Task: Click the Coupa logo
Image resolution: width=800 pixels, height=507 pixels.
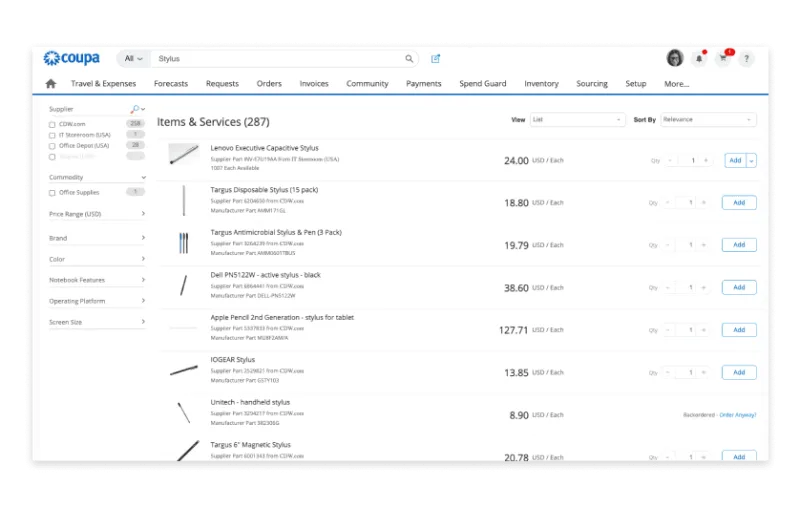Action: [71, 58]
